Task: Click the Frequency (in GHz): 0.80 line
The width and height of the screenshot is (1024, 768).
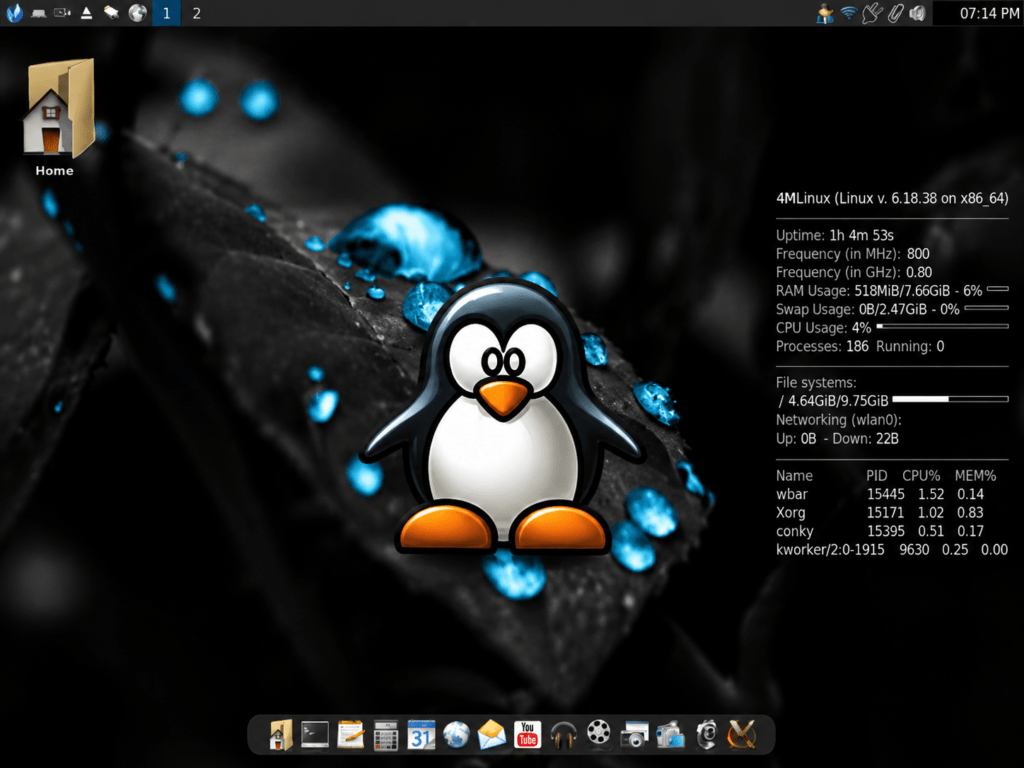Action: pos(854,272)
